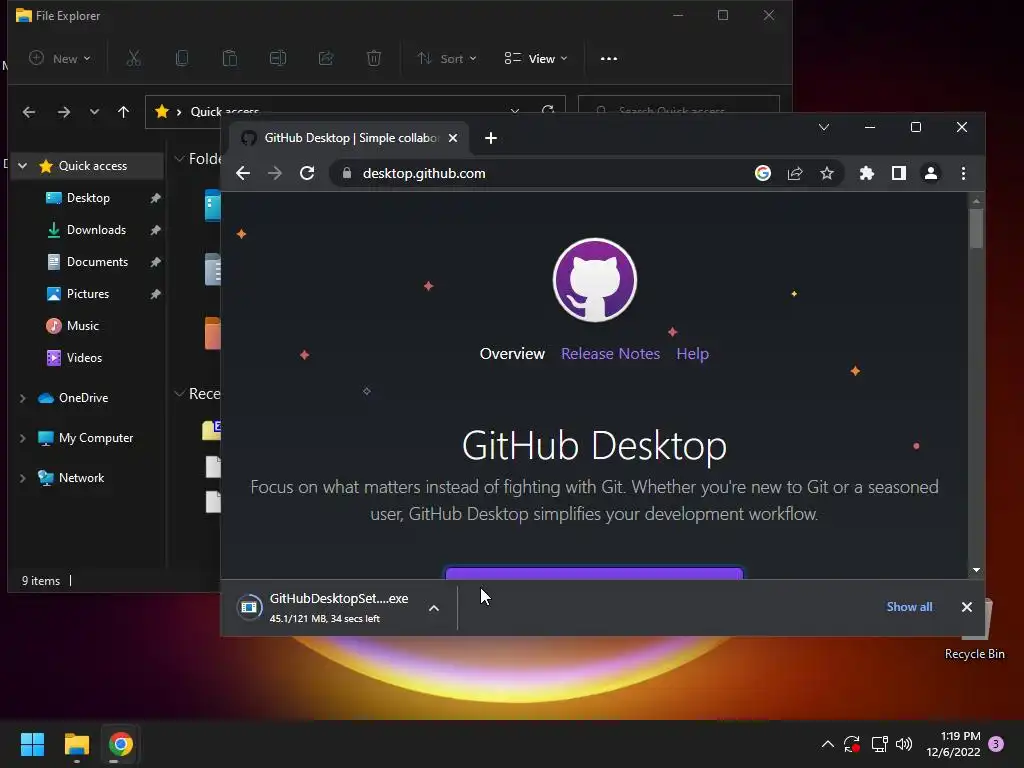Open the GitHubDesktopSetup.exe download item
This screenshot has height=768, width=1024.
[x=327, y=607]
